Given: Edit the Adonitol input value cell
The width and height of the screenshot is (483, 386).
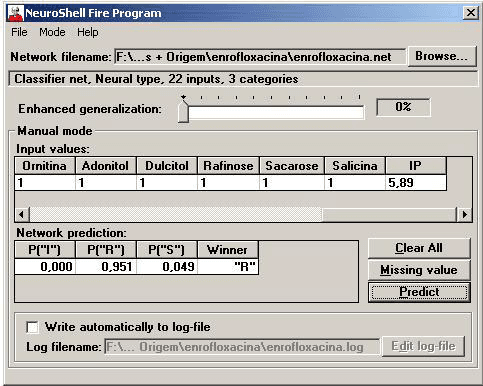Looking at the screenshot, I should click(106, 183).
